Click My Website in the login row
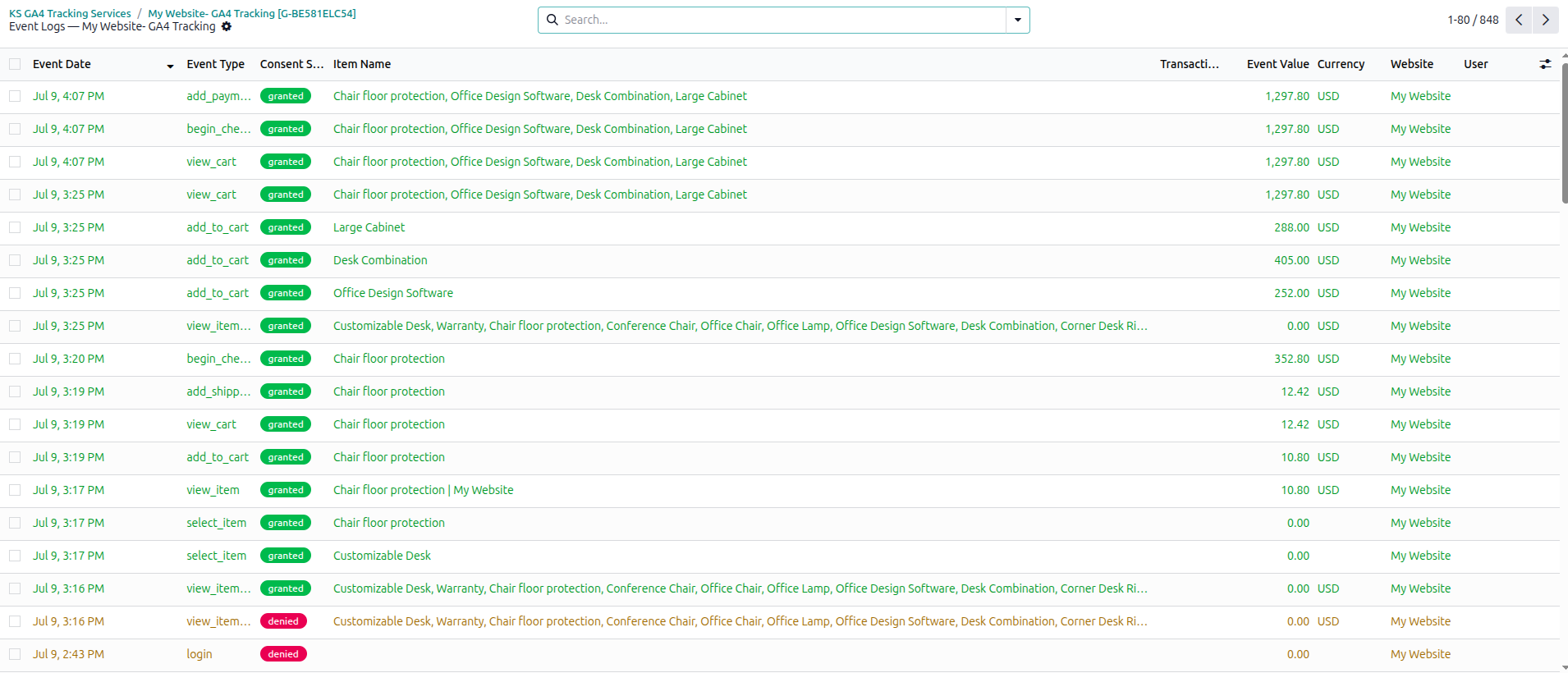The image size is (1568, 673). [x=1420, y=654]
